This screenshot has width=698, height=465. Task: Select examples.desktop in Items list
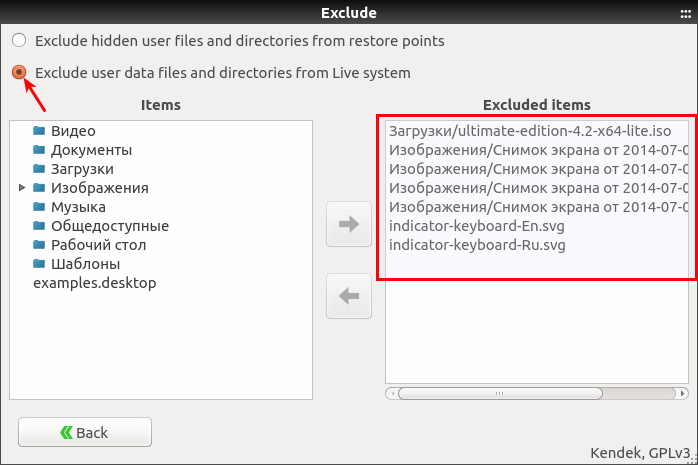[94, 283]
